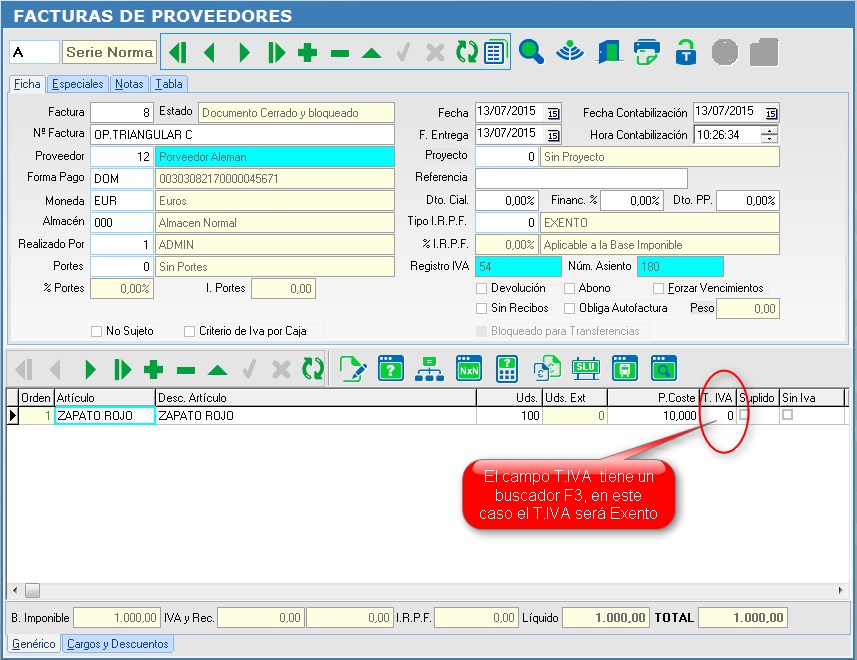
Task: Toggle the No Sujeto checkbox
Action: pyautogui.click(x=96, y=331)
